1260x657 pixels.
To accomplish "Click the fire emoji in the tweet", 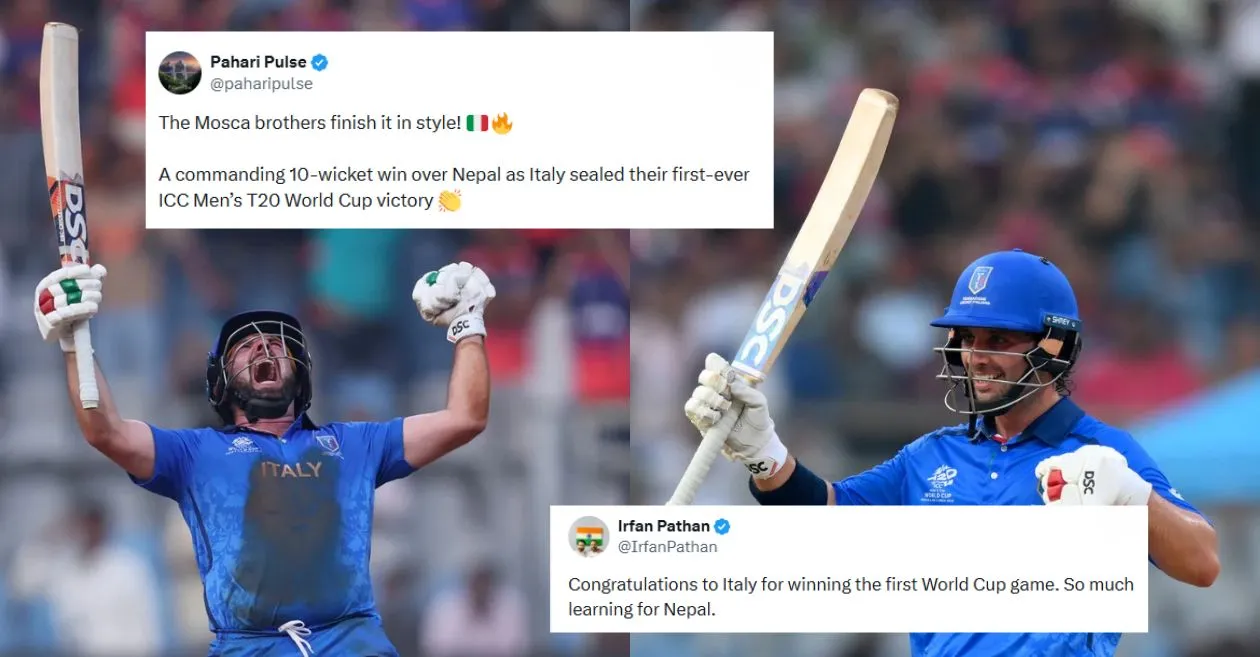I will pyautogui.click(x=502, y=124).
